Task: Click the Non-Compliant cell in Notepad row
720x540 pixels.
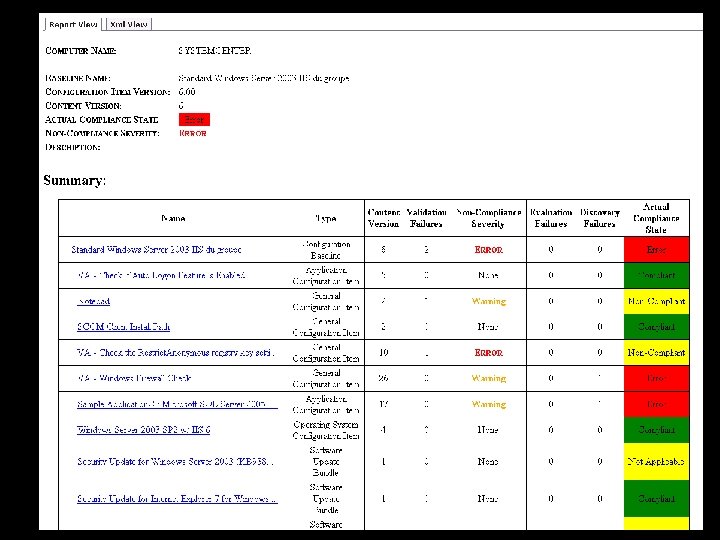Action: coord(657,301)
